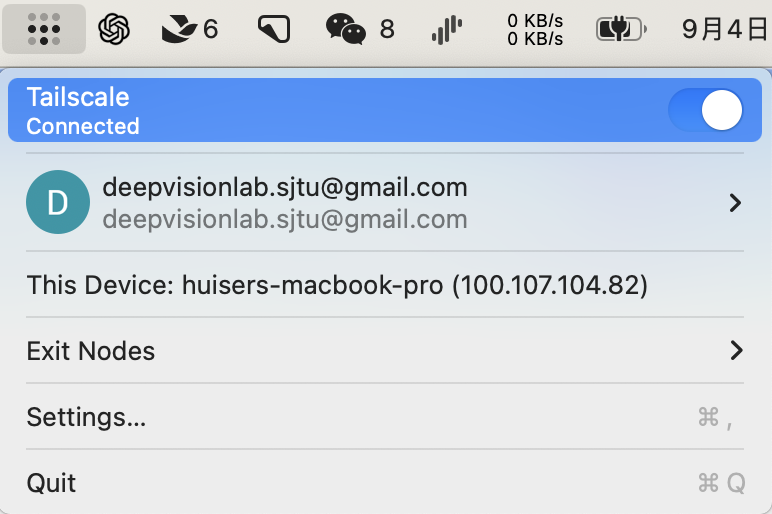Select the Exit Nodes menu entry
Image resolution: width=772 pixels, height=514 pixels.
coord(91,351)
